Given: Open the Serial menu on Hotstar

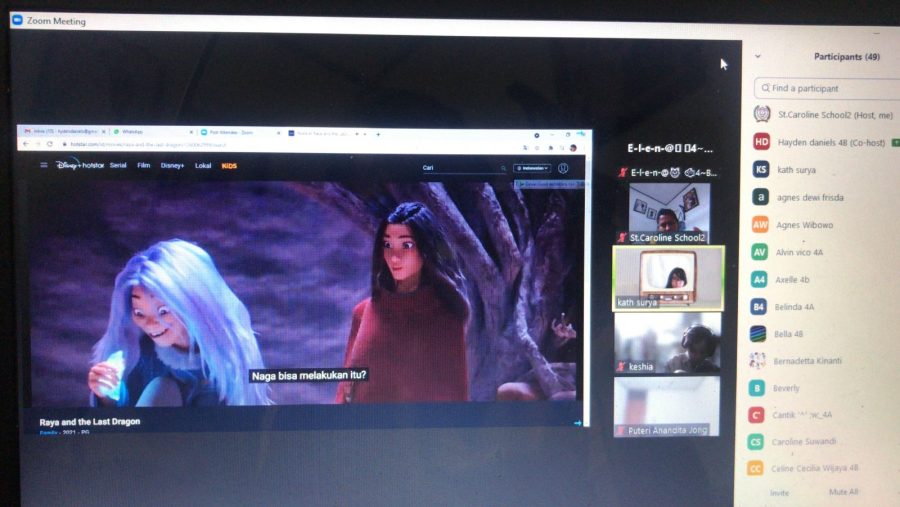Looking at the screenshot, I should pyautogui.click(x=118, y=165).
